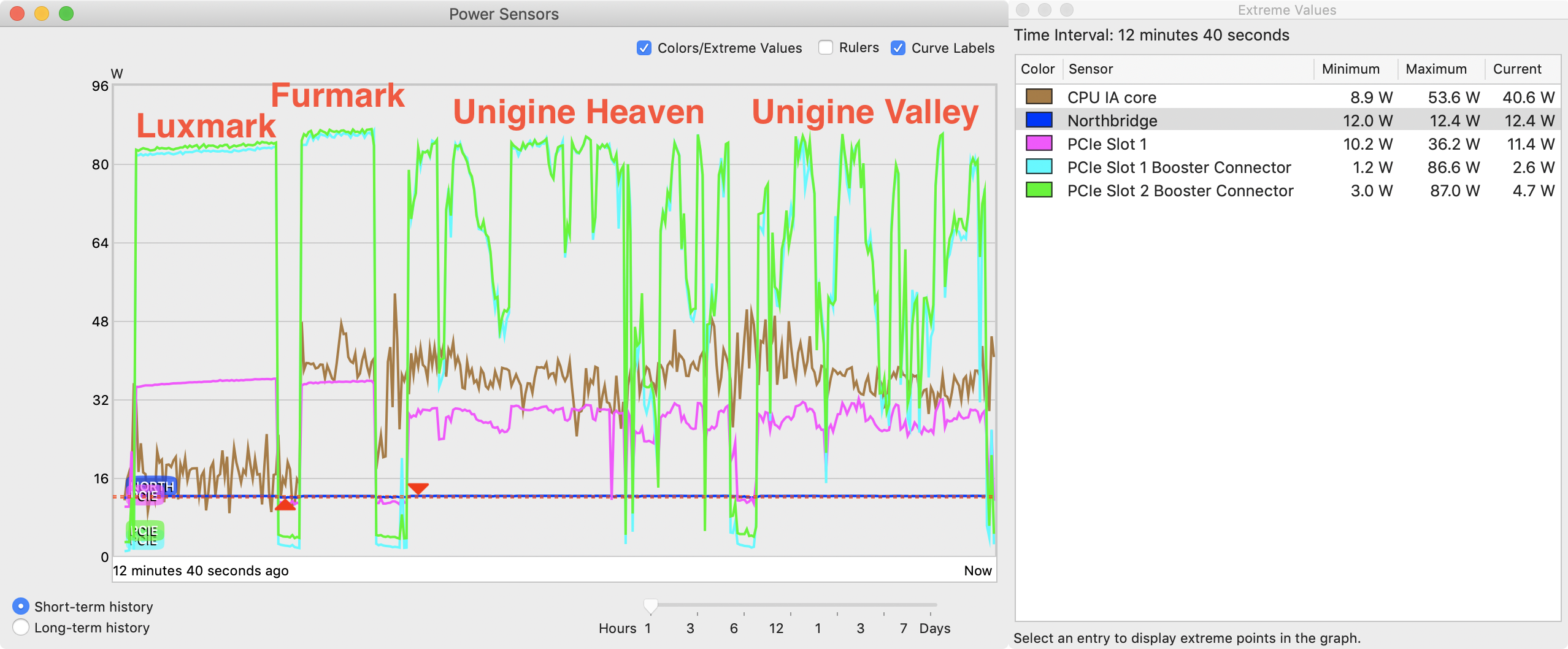Click the upward red minimum marker on graph

click(x=285, y=505)
